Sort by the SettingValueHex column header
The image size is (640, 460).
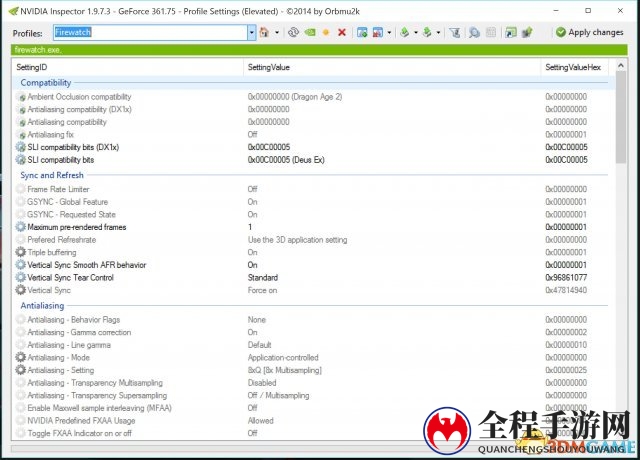pyautogui.click(x=573, y=67)
